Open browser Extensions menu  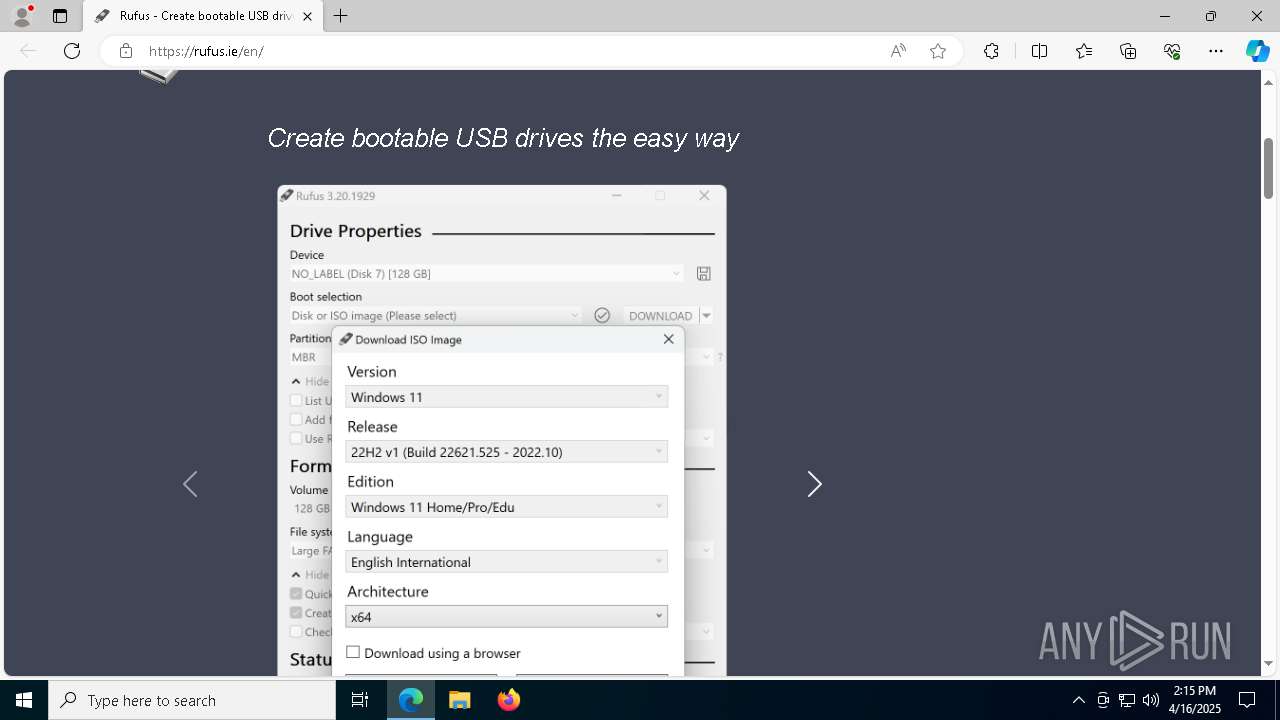coord(991,51)
